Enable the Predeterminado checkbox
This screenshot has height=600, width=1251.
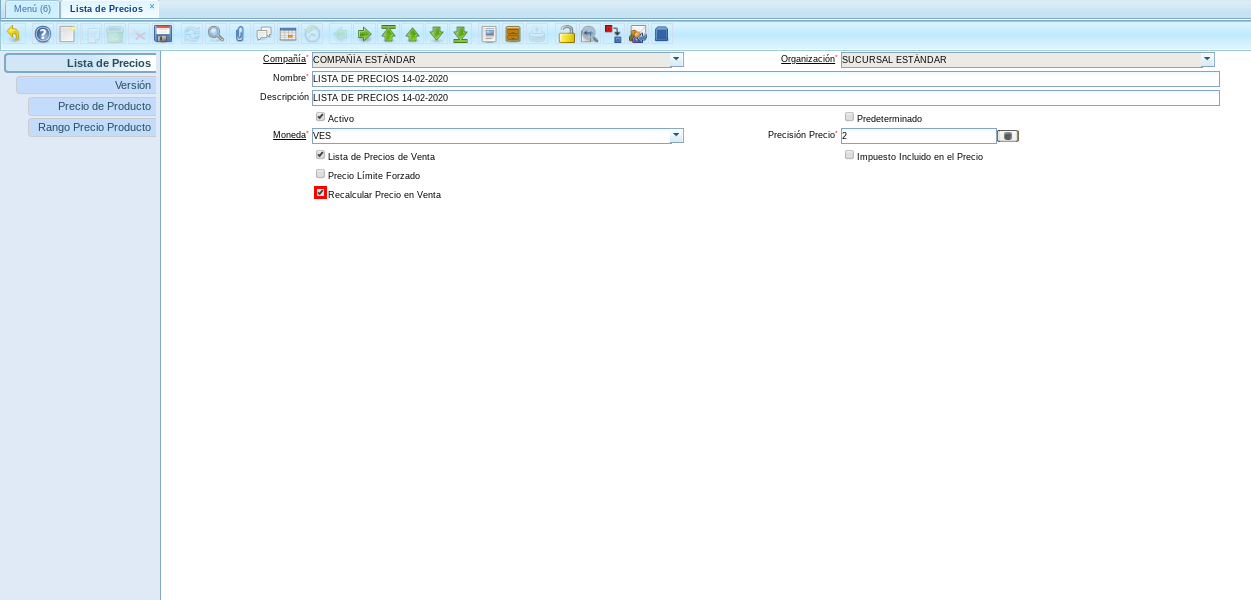849,116
